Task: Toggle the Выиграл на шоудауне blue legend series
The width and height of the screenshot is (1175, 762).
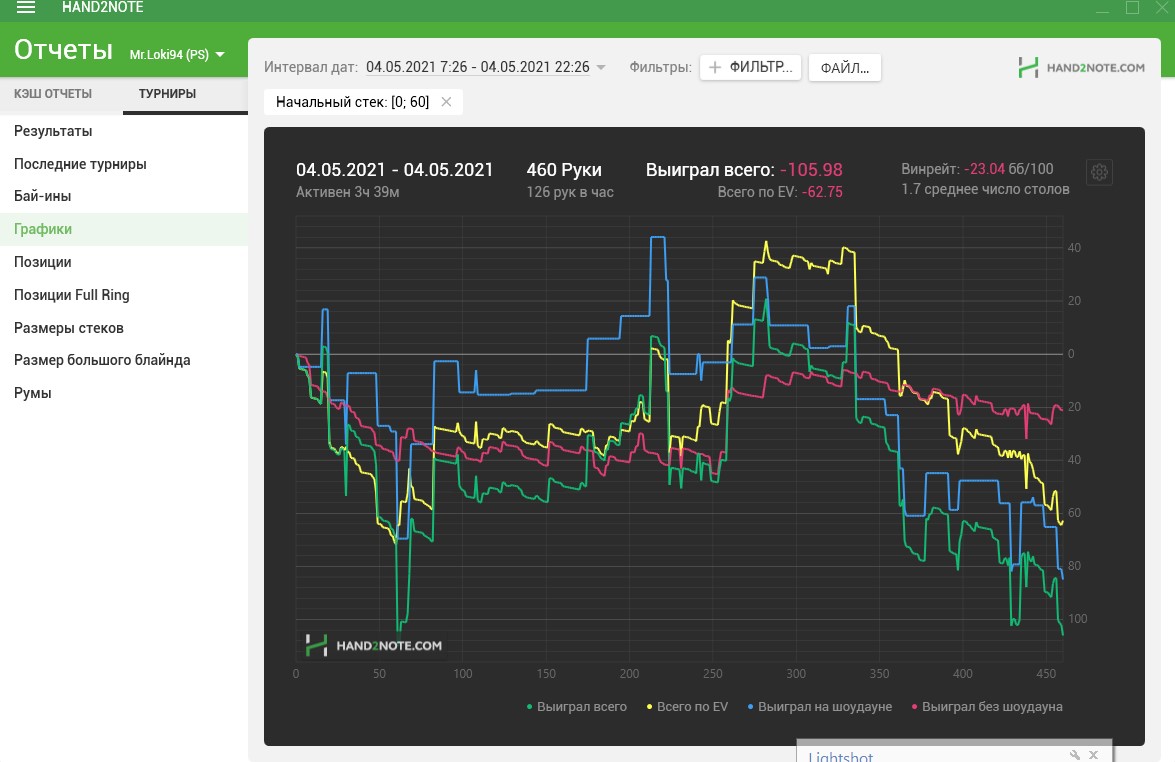Action: point(820,707)
